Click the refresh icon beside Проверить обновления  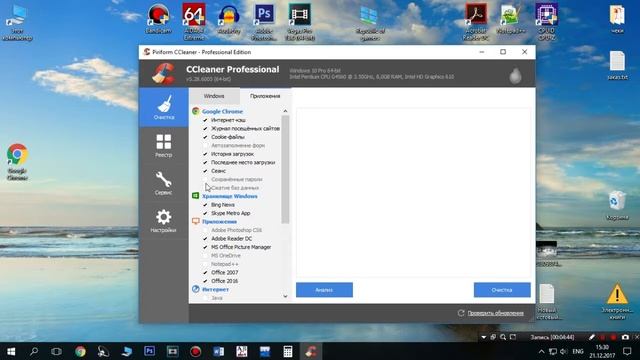click(461, 313)
